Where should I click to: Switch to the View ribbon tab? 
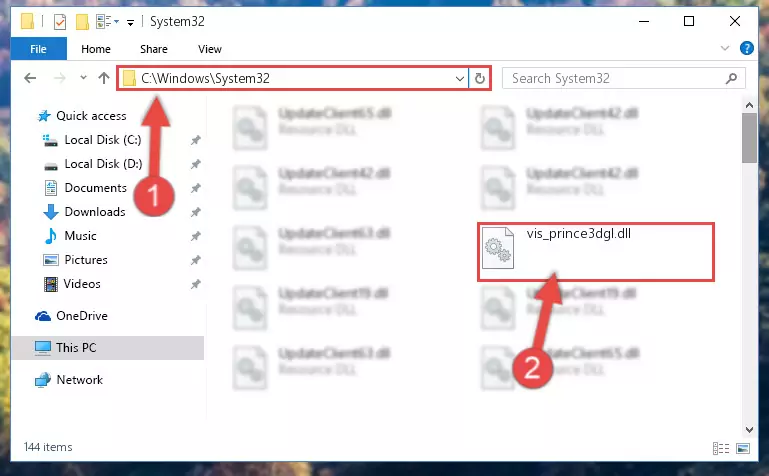click(x=210, y=49)
